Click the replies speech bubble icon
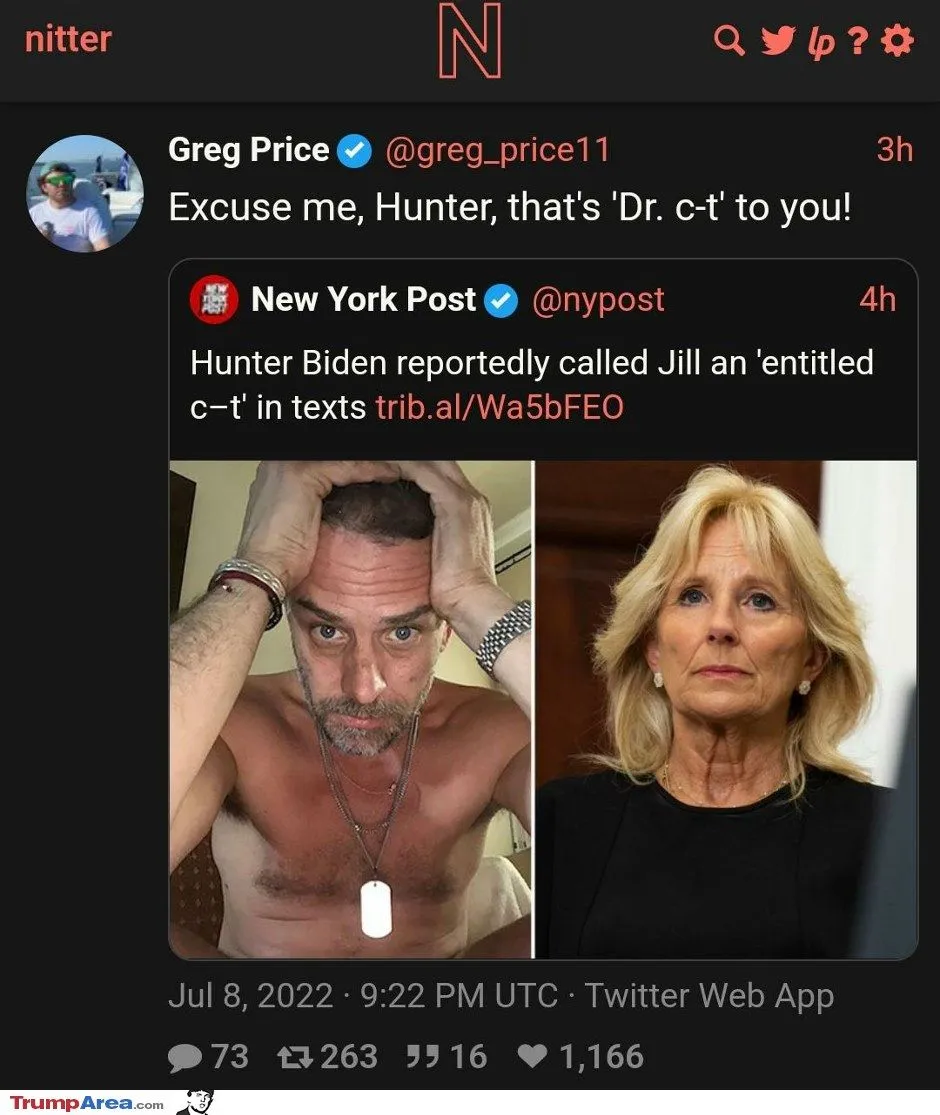 coord(185,1056)
